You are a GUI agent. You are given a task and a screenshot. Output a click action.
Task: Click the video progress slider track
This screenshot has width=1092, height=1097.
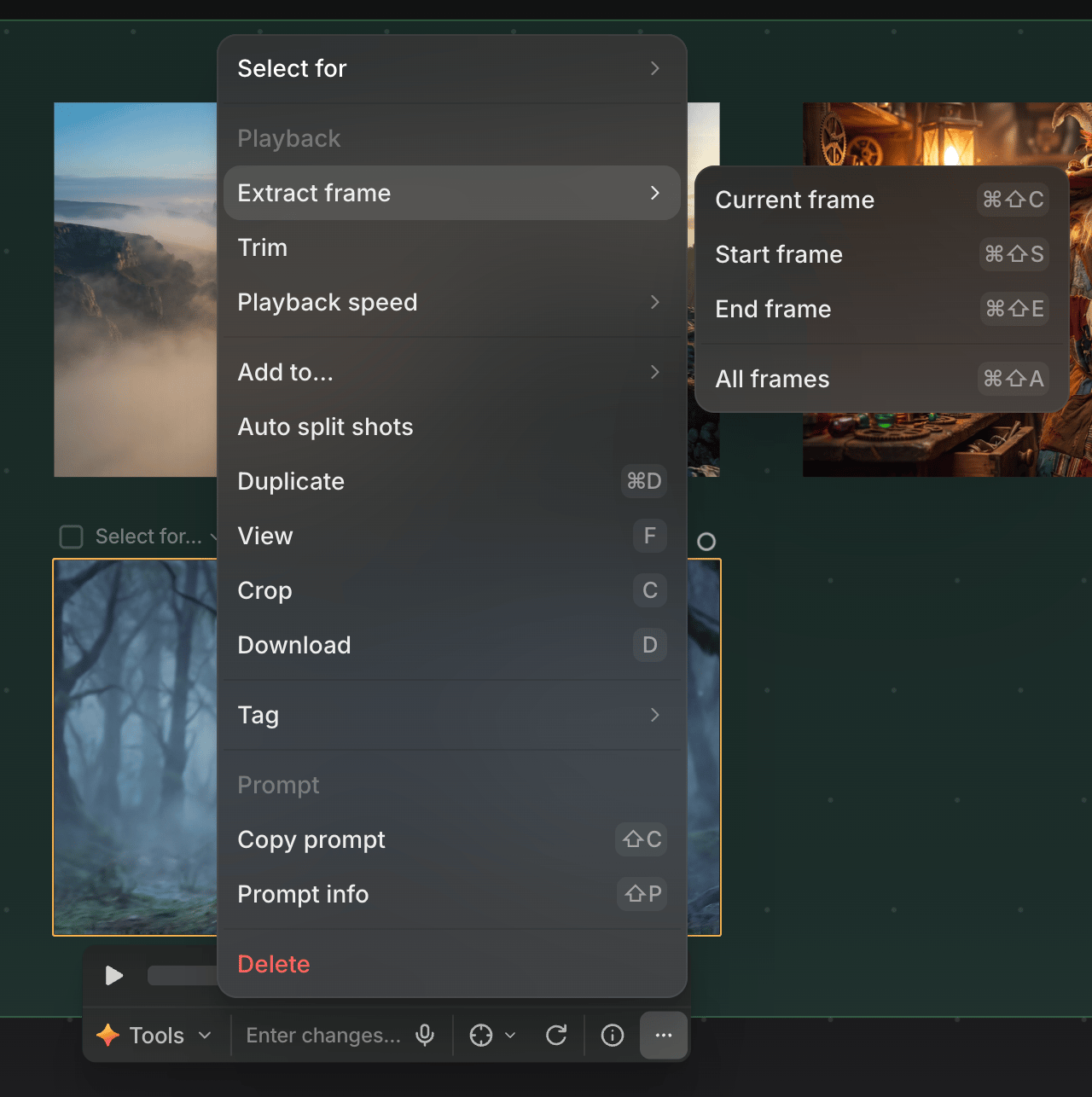[x=183, y=975]
